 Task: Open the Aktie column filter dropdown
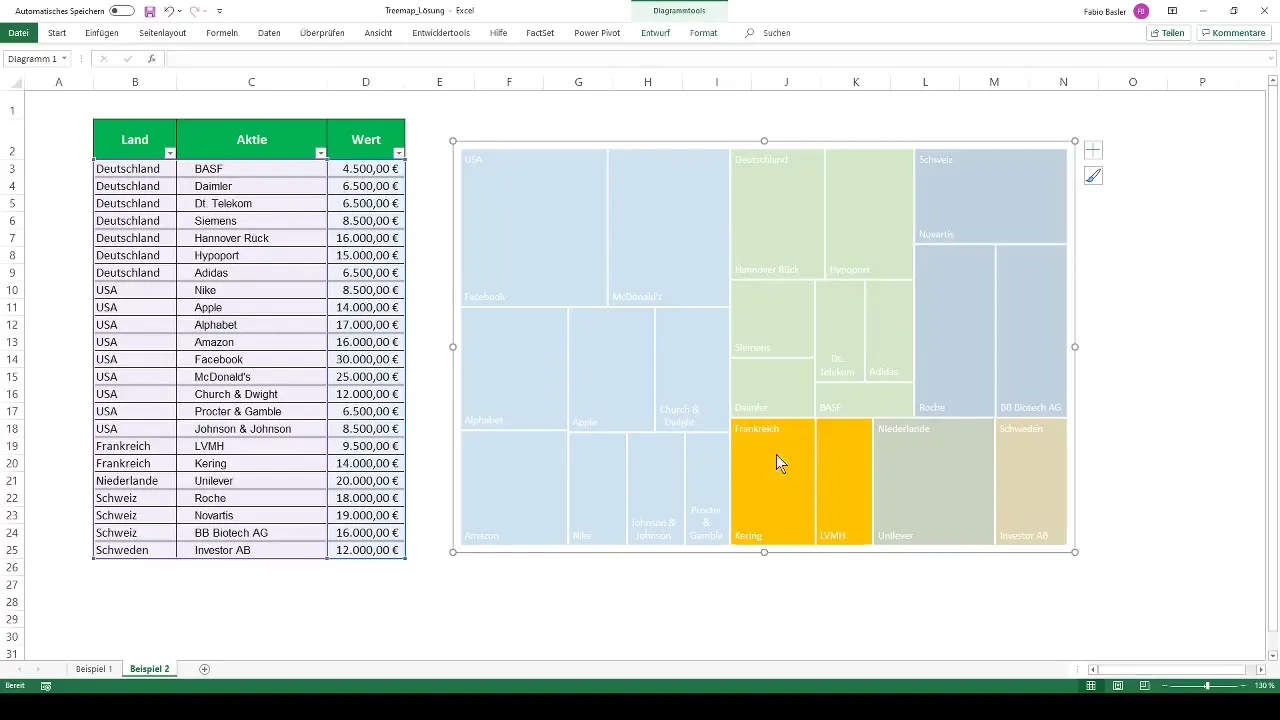(x=320, y=153)
